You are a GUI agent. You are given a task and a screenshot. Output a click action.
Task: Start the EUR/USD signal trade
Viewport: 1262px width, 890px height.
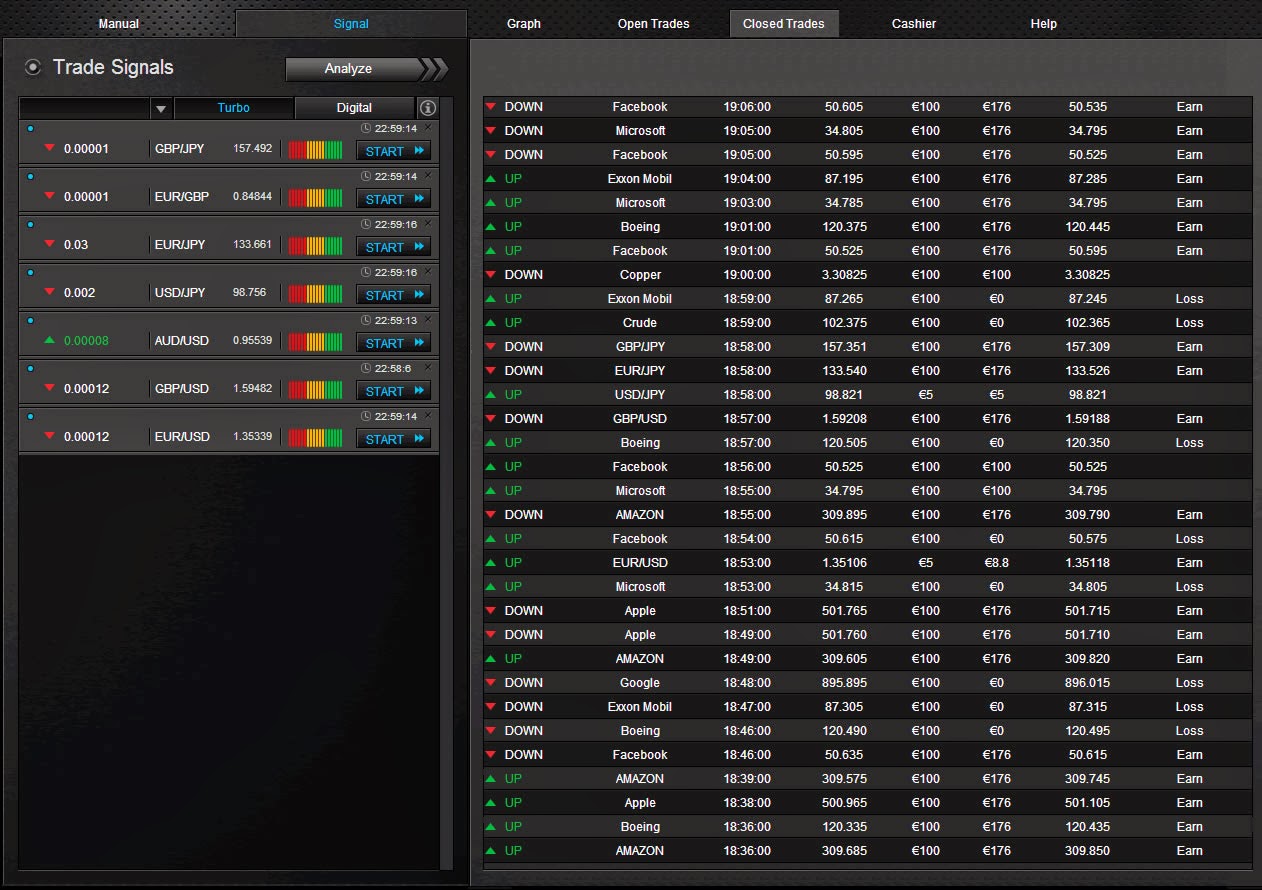pyautogui.click(x=394, y=439)
